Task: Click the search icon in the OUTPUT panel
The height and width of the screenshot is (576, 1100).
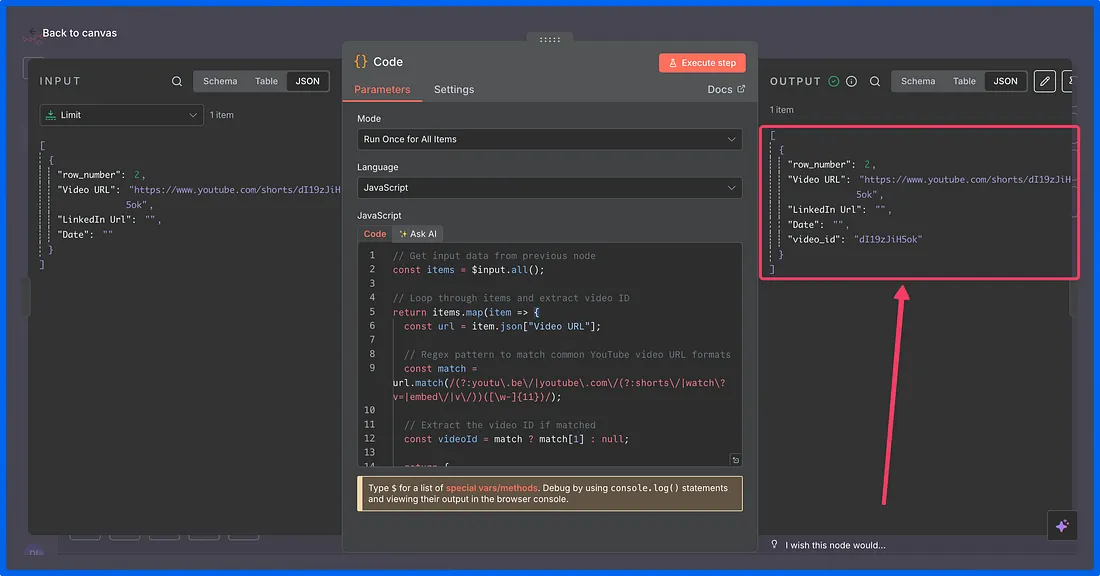Action: (874, 81)
